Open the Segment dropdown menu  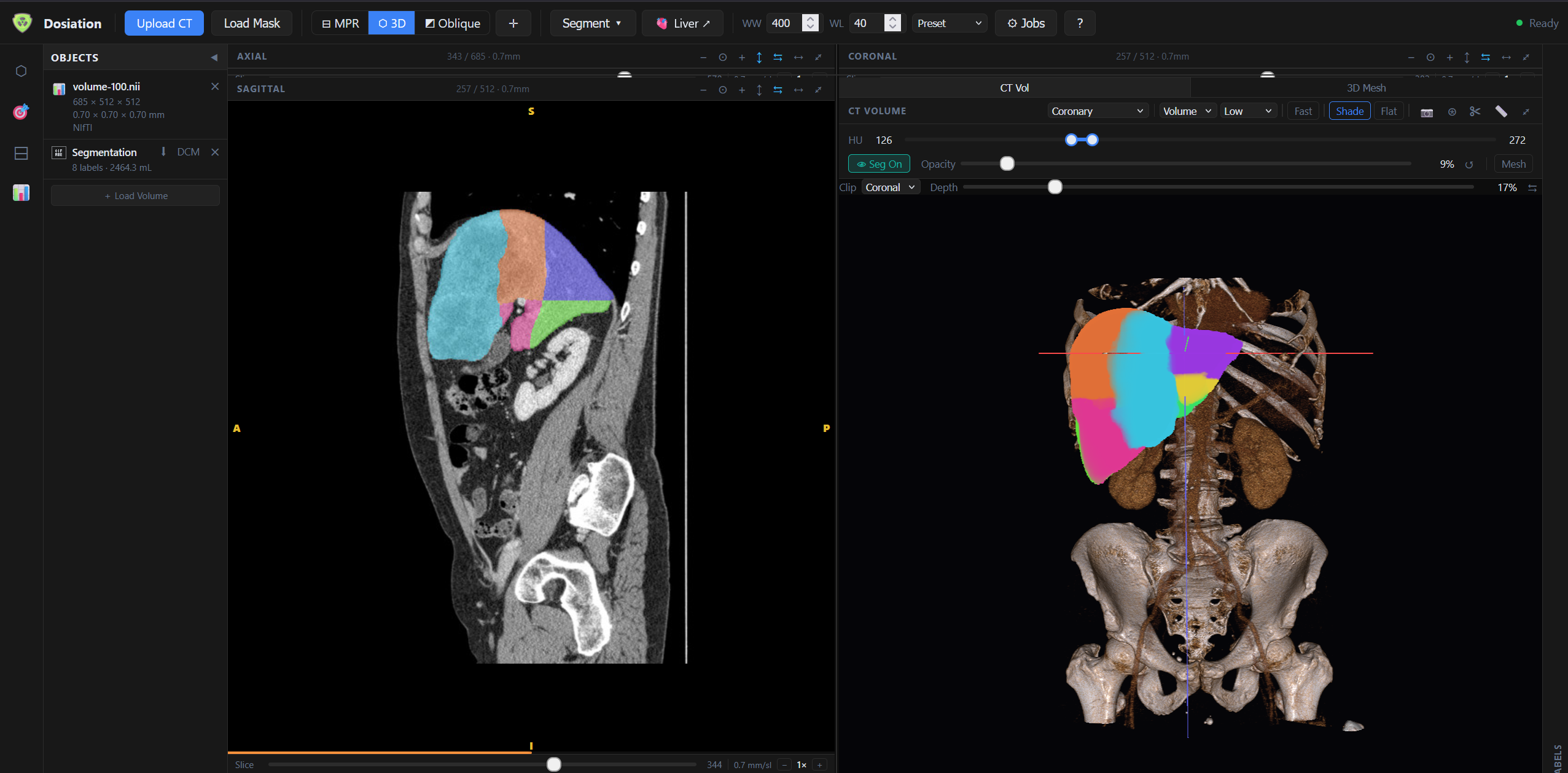pyautogui.click(x=592, y=23)
